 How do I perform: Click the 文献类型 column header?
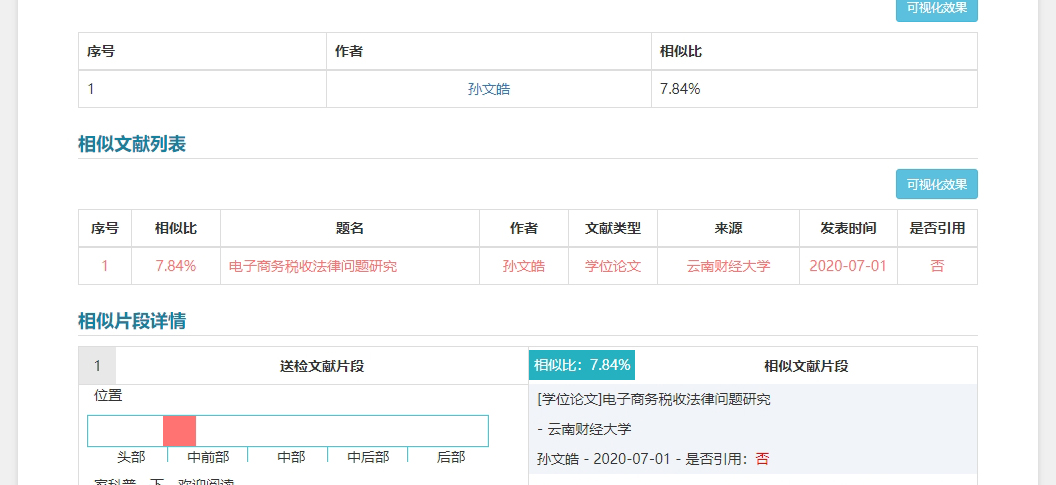click(x=613, y=228)
